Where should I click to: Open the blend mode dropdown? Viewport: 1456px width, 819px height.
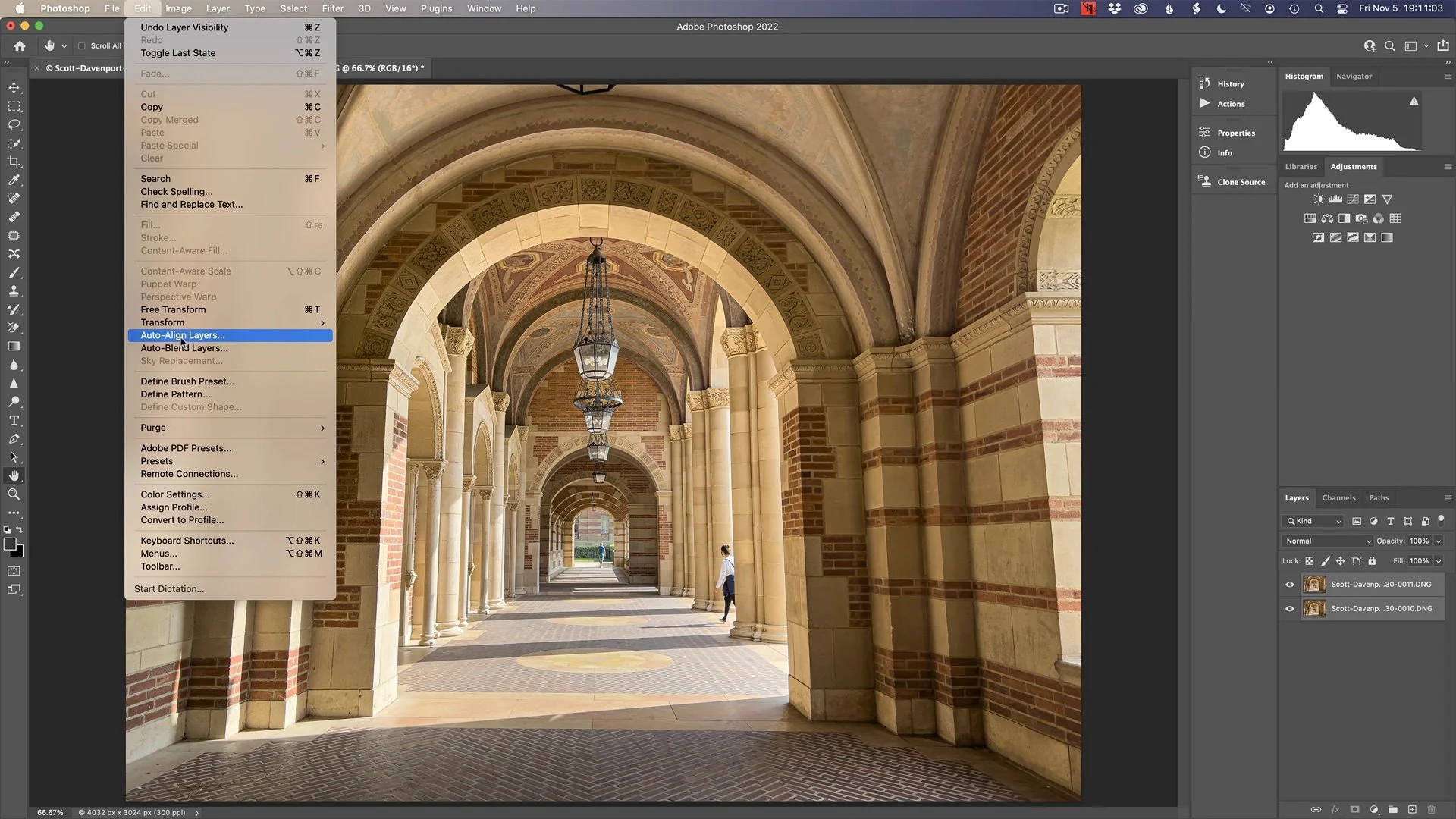pyautogui.click(x=1326, y=541)
